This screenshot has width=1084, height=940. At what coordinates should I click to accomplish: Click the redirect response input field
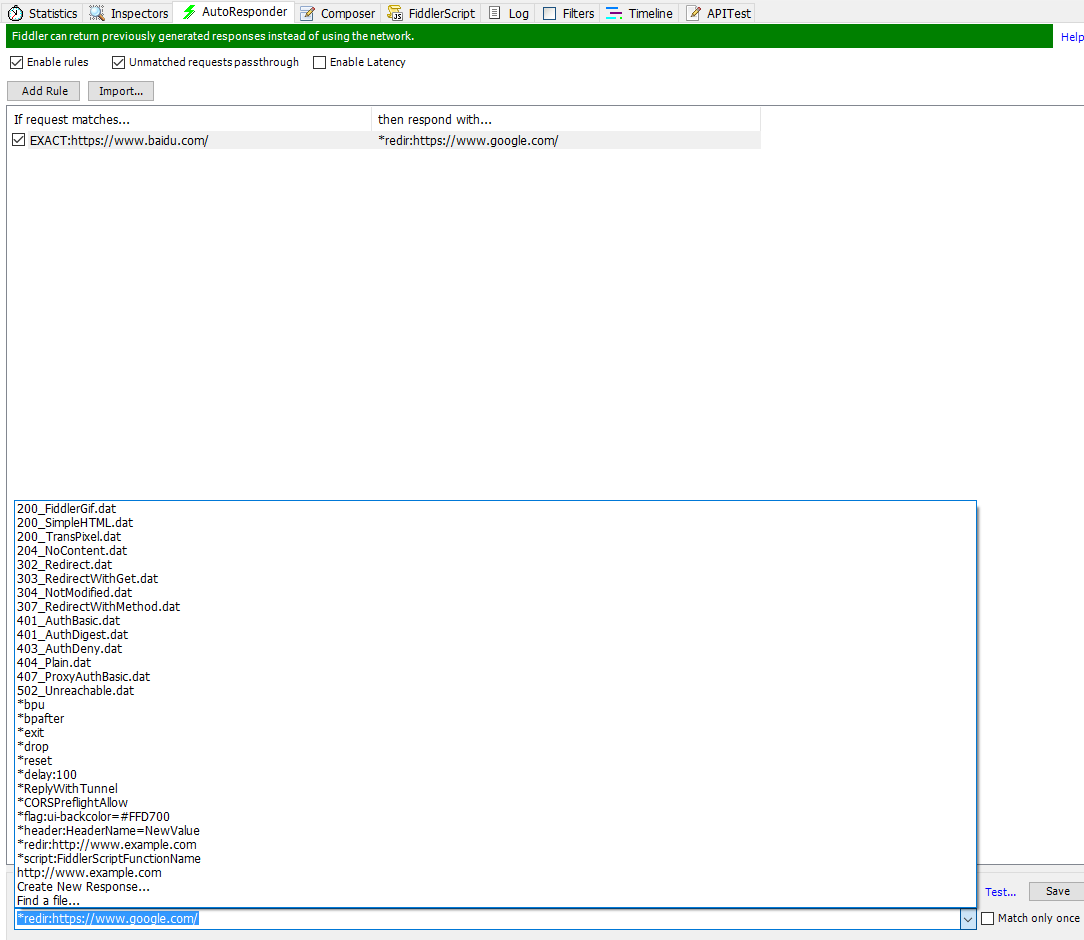[487, 919]
